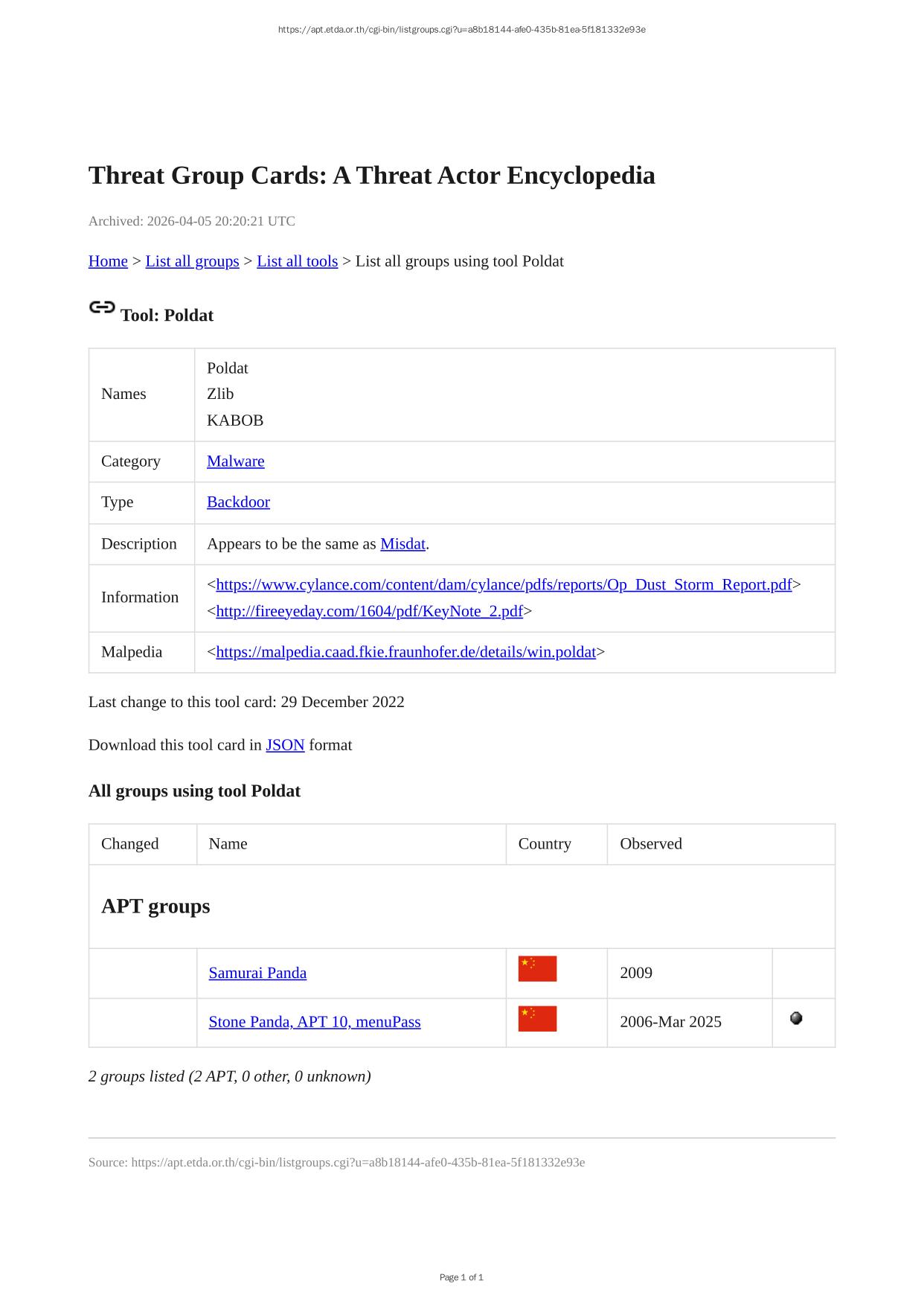Open Stone Panda, APT 10, menuPass group
924x1307 pixels.
[315, 1022]
